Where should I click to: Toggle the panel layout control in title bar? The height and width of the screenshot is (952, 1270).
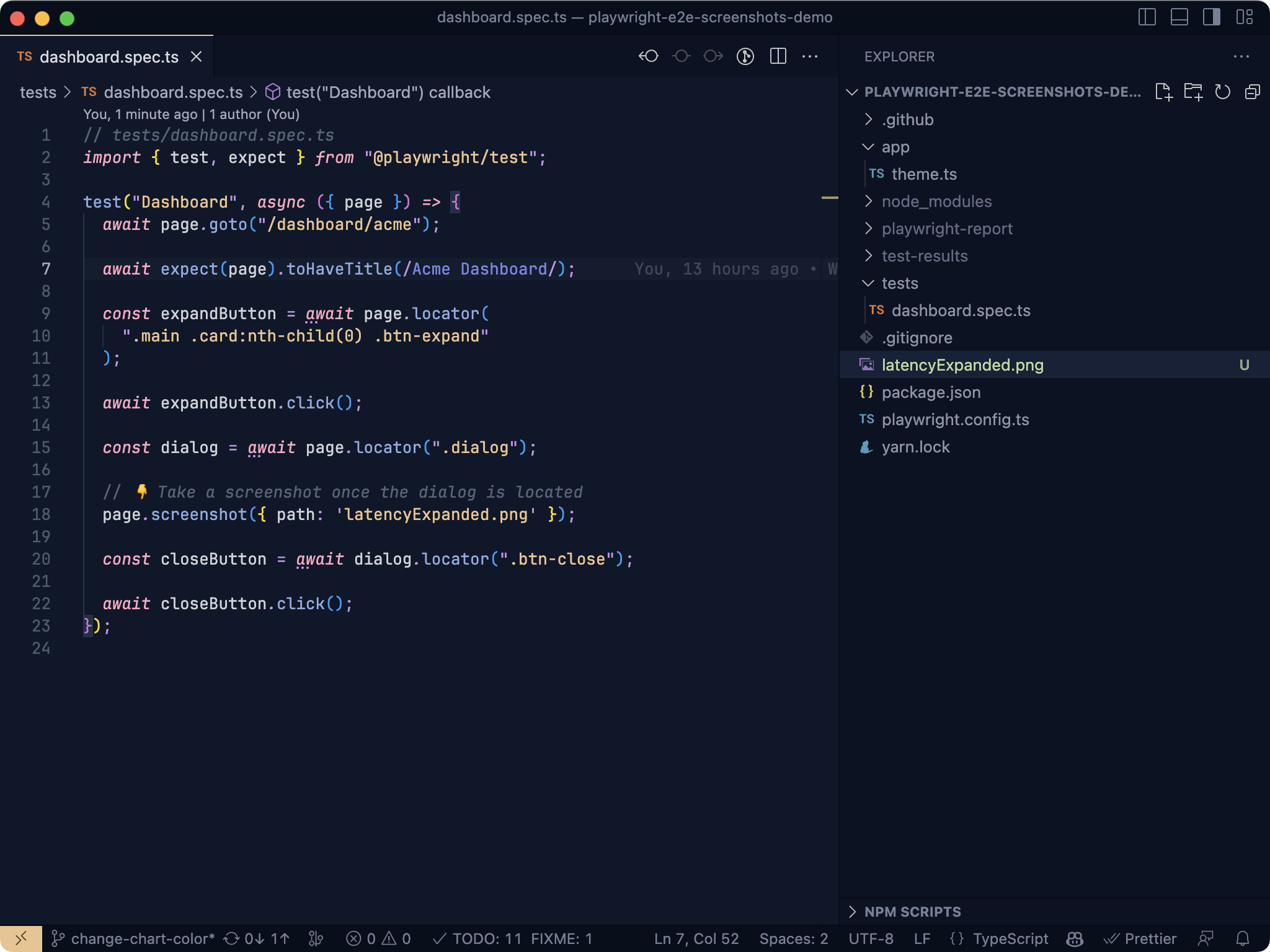(x=1178, y=18)
